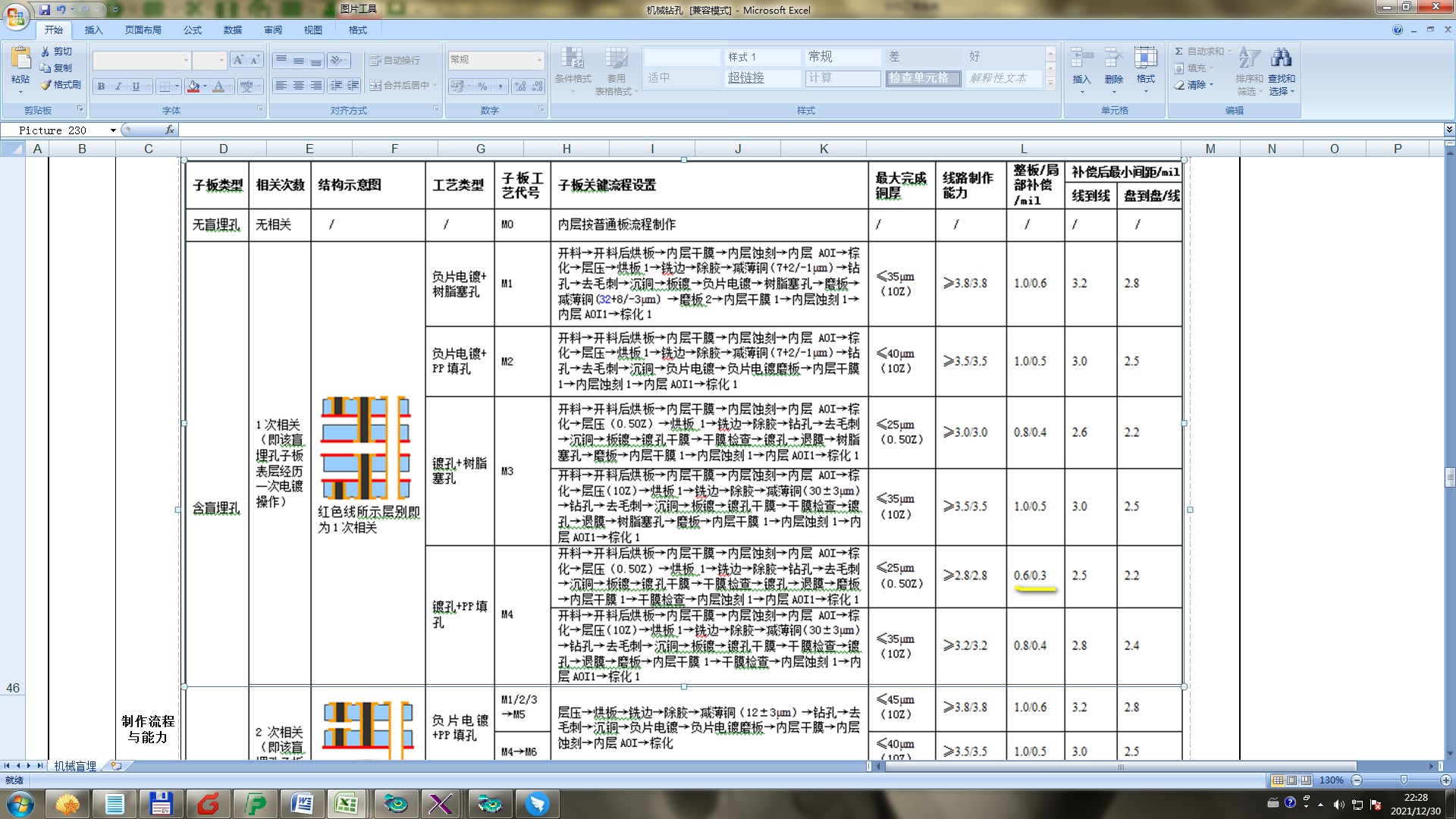Click Clear (清除) eraser icon
The image size is (1456, 819).
pos(1180,85)
